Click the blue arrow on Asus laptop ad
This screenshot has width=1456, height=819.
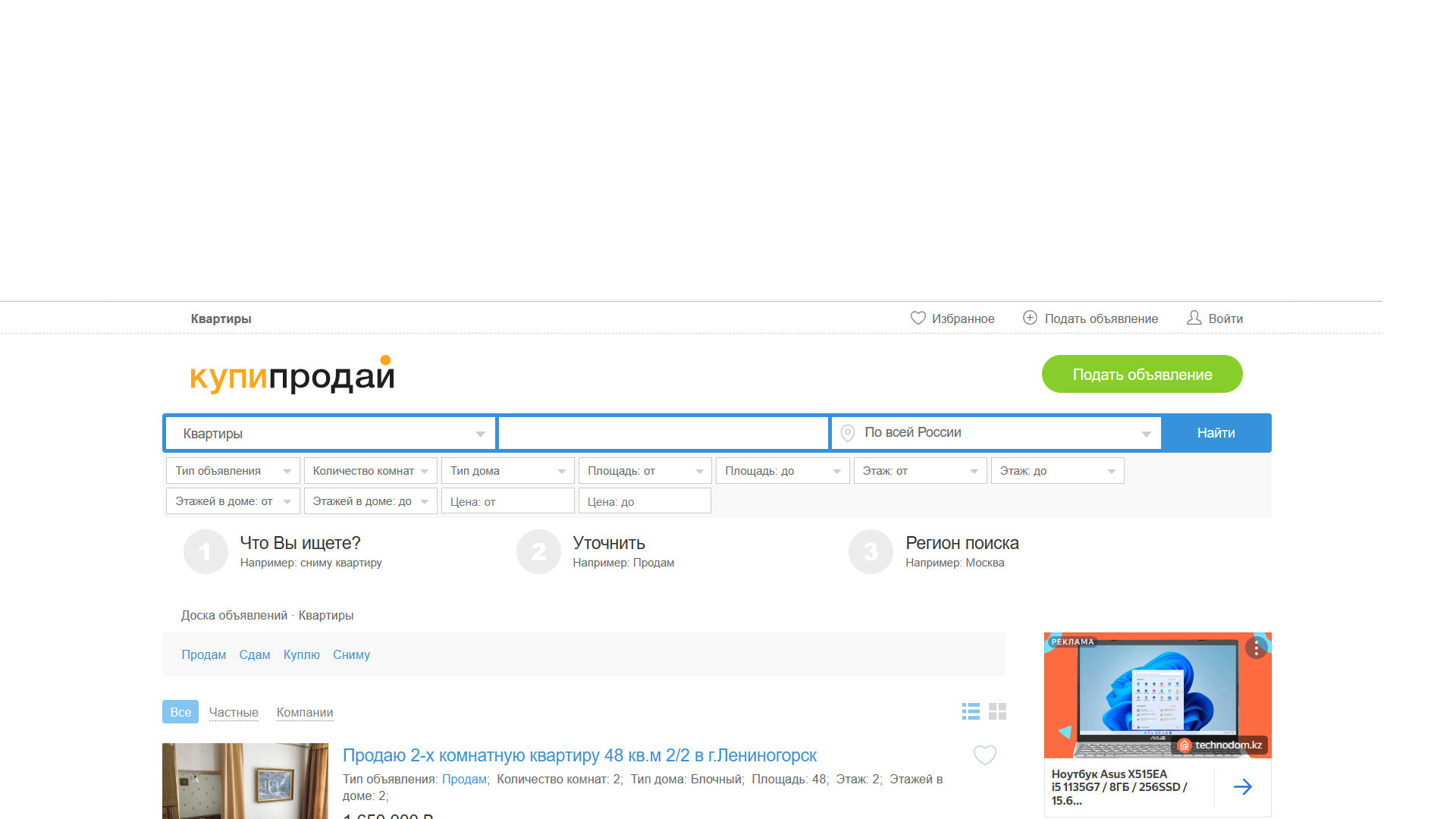pos(1242,787)
